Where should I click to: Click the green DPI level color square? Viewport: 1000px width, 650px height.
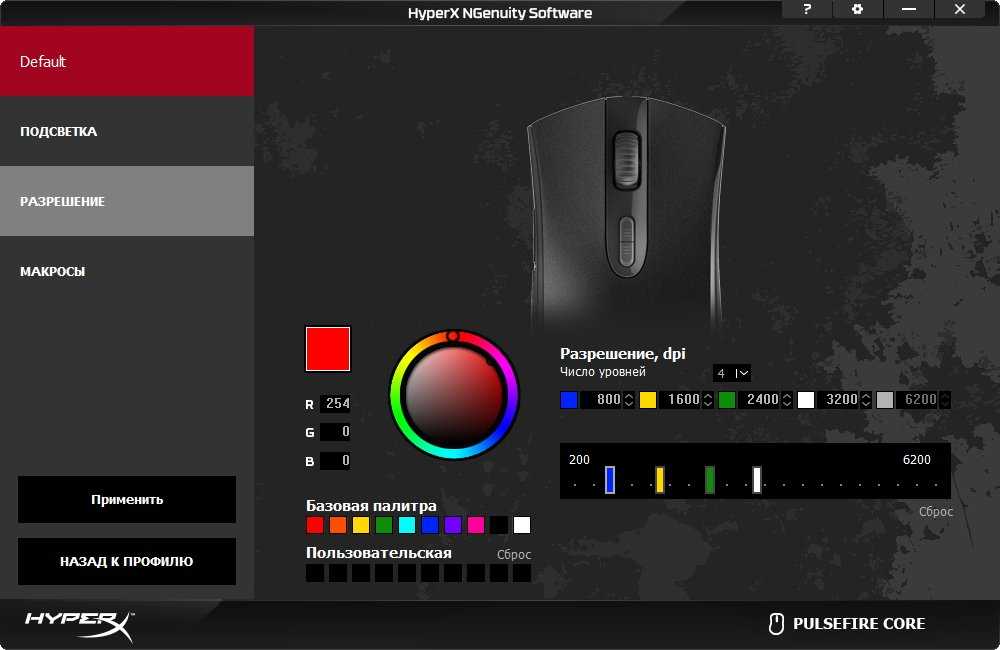pyautogui.click(x=727, y=400)
